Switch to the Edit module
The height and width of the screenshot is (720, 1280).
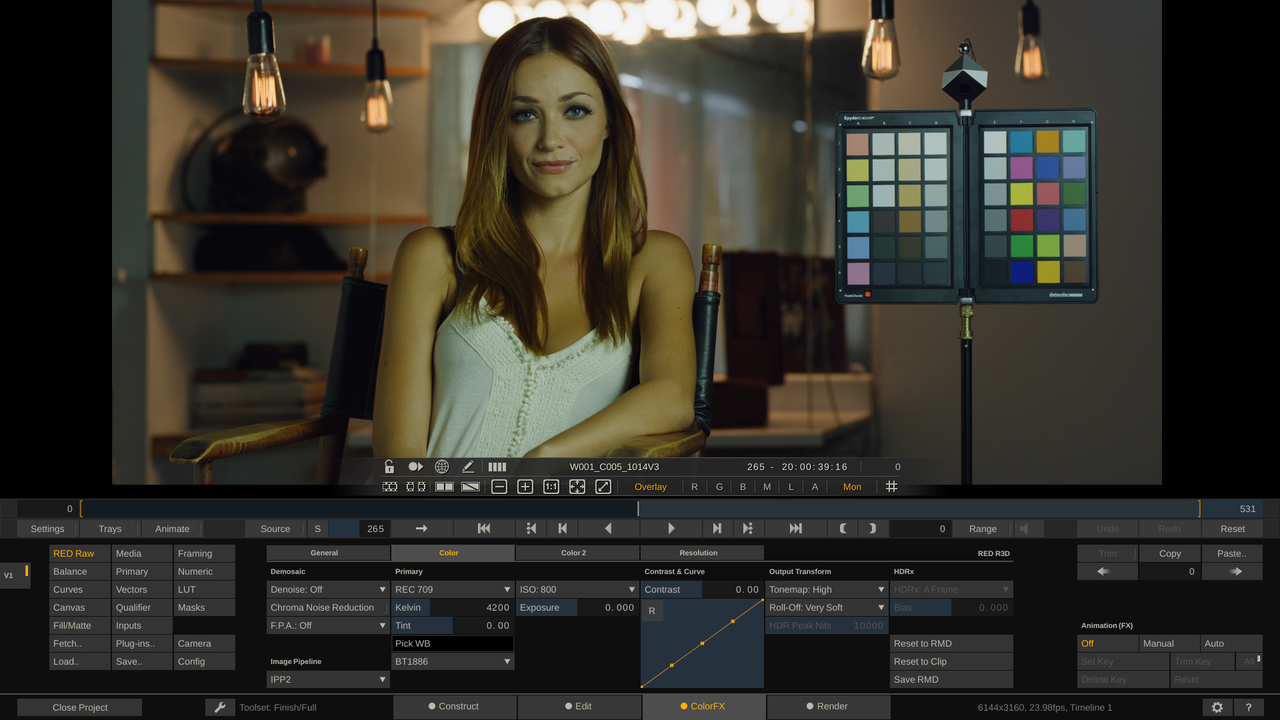tap(578, 707)
